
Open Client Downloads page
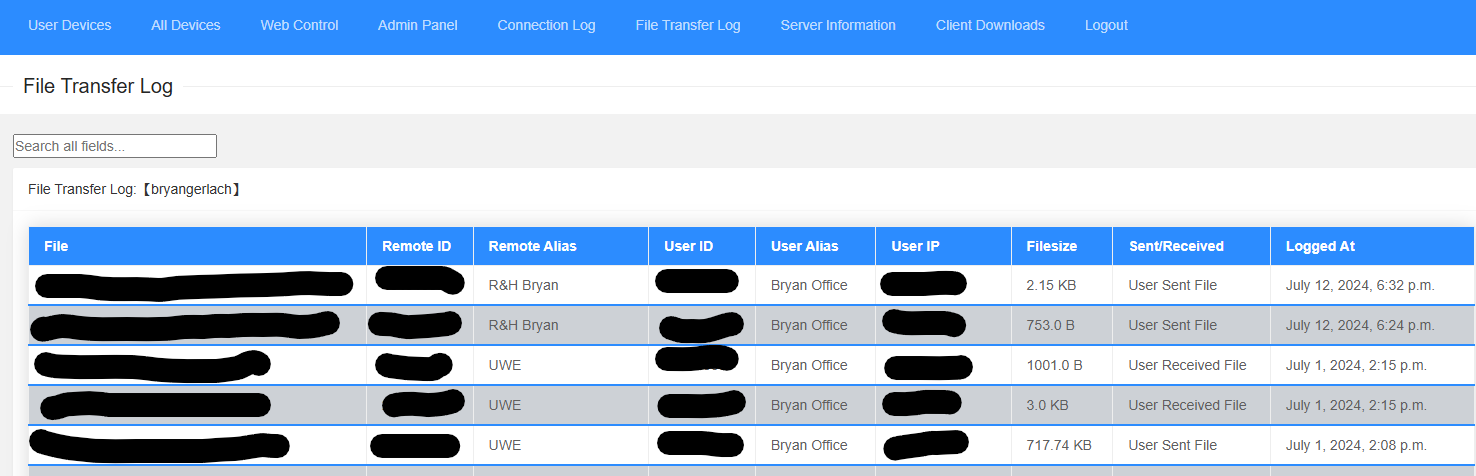[x=990, y=25]
